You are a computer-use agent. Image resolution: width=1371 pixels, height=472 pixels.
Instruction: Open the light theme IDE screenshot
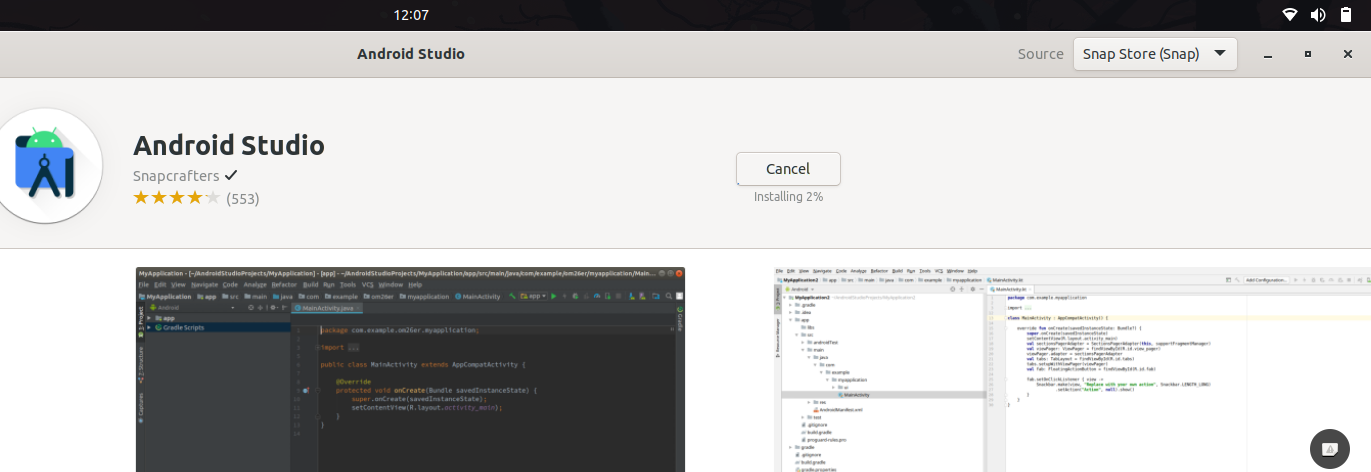(x=1072, y=369)
